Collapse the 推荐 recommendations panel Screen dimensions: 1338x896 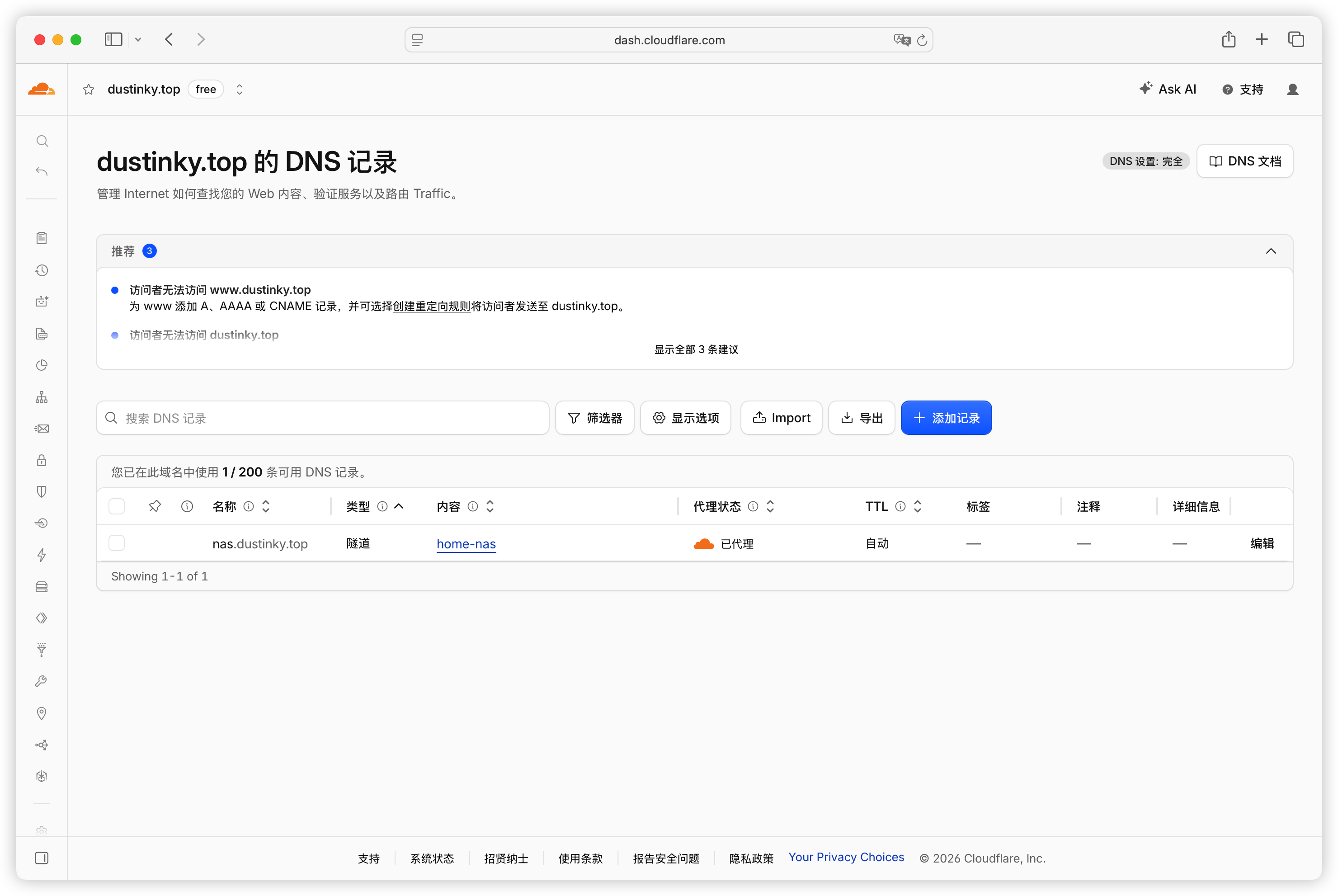pos(1271,251)
